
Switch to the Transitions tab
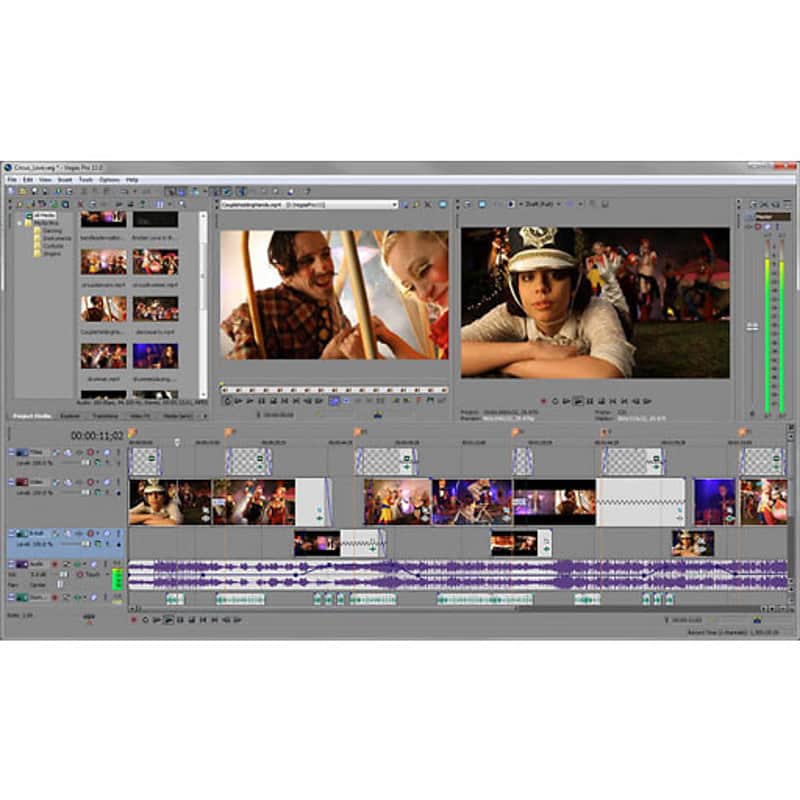(105, 416)
